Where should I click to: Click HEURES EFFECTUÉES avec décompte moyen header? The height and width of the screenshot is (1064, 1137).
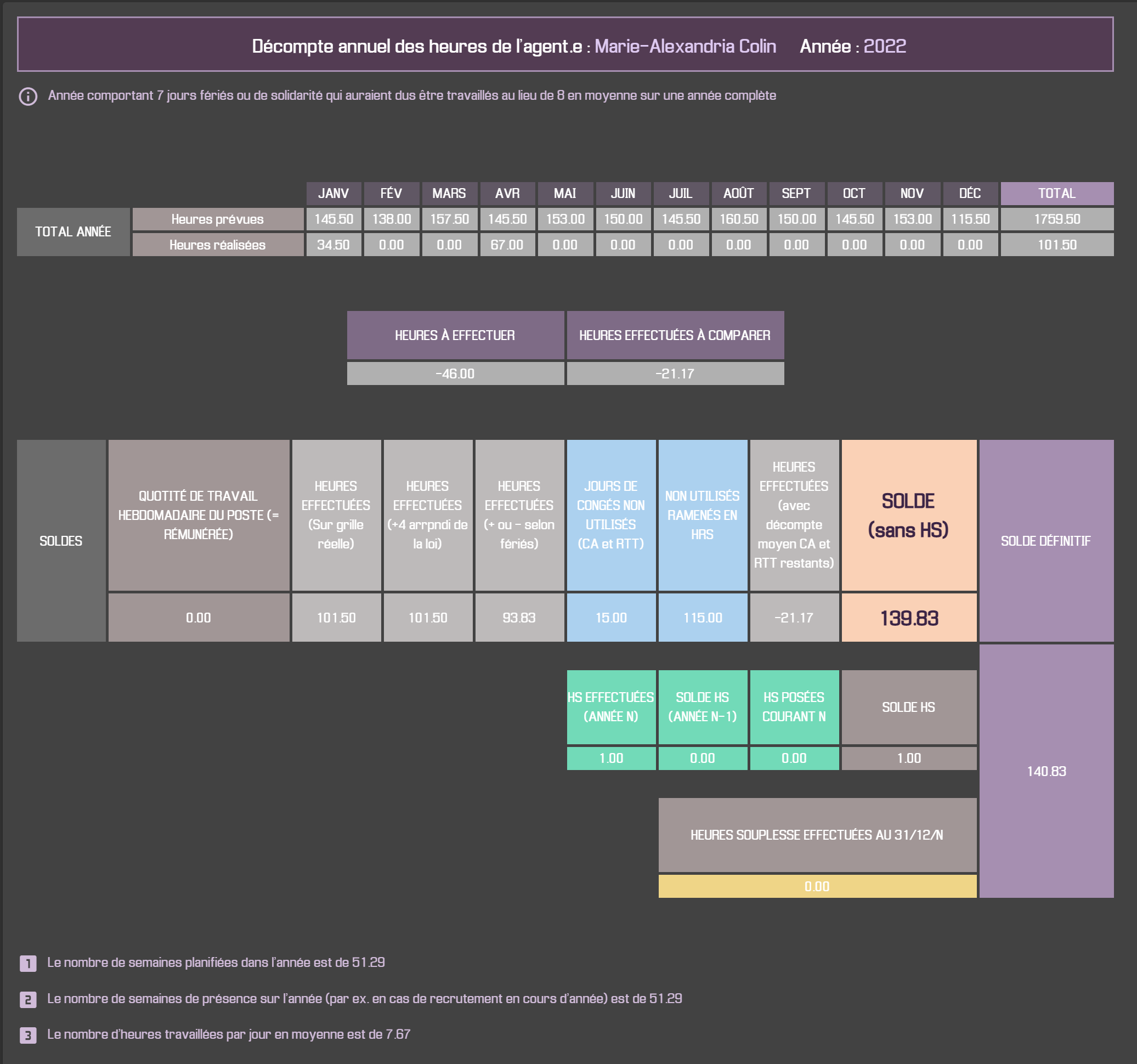(794, 515)
